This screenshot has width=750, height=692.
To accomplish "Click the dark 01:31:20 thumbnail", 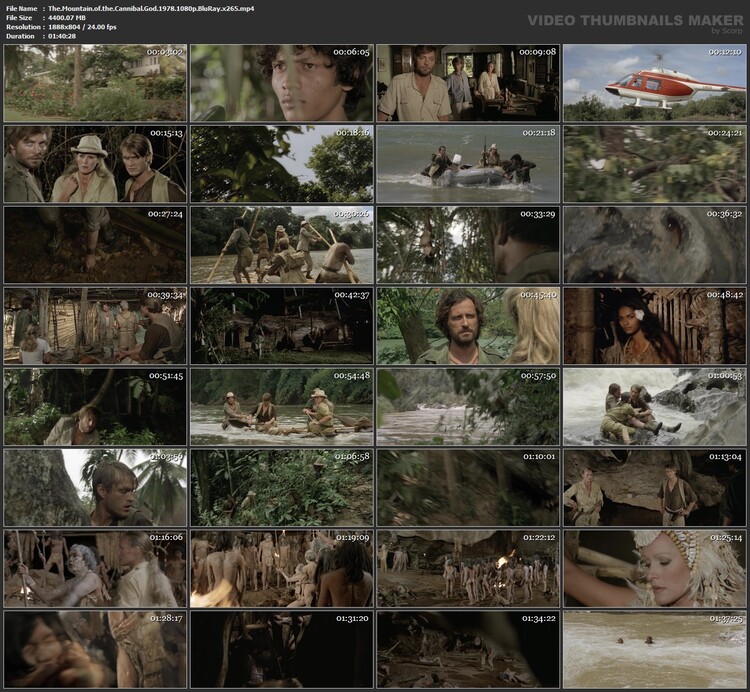I will [x=281, y=649].
